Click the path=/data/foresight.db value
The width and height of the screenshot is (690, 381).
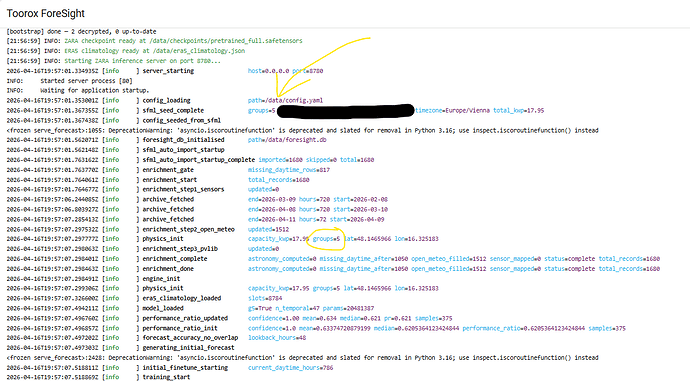pyautogui.click(x=287, y=140)
